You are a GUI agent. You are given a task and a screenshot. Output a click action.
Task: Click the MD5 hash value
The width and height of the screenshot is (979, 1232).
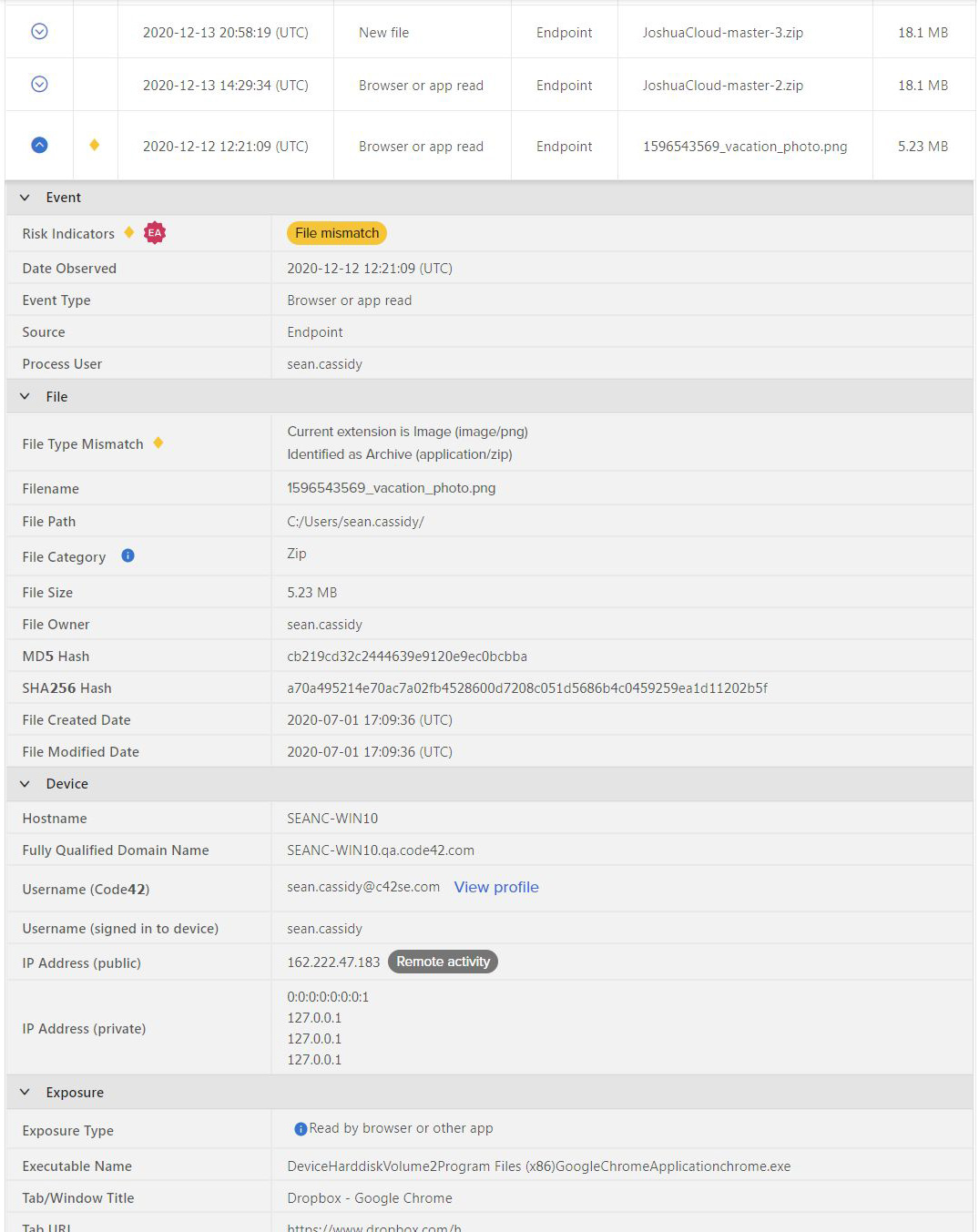(x=406, y=657)
